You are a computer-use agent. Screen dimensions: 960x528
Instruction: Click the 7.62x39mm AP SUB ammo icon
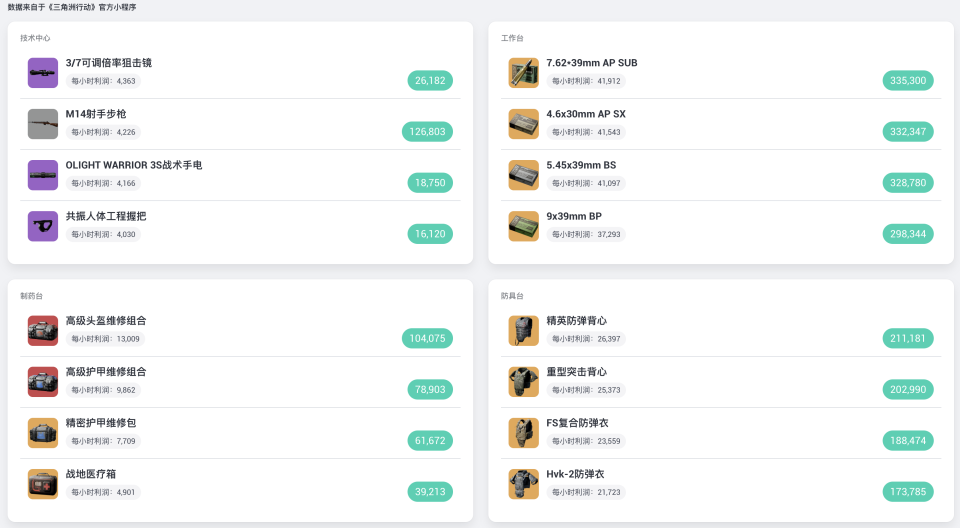click(x=524, y=73)
